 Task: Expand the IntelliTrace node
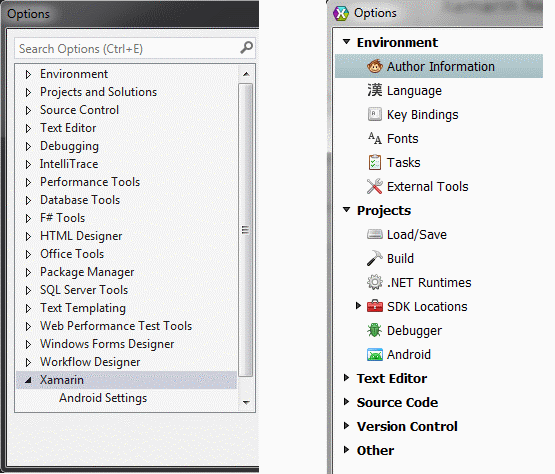point(28,164)
